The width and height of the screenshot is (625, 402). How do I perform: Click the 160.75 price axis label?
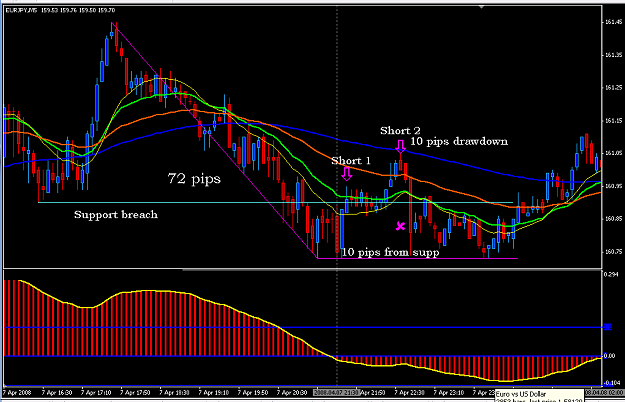612,251
